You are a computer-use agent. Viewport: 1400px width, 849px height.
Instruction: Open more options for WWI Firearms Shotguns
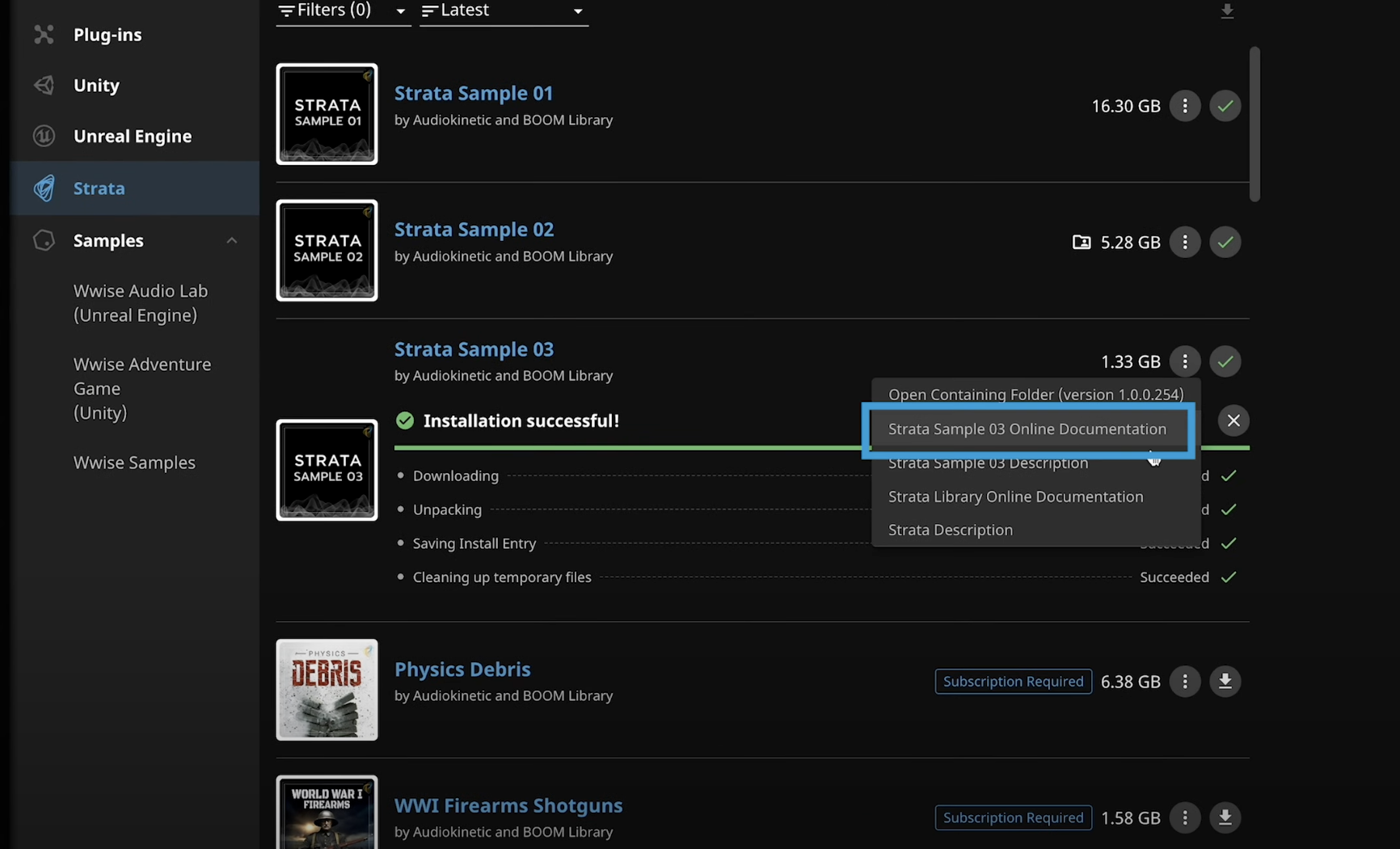pyautogui.click(x=1185, y=817)
